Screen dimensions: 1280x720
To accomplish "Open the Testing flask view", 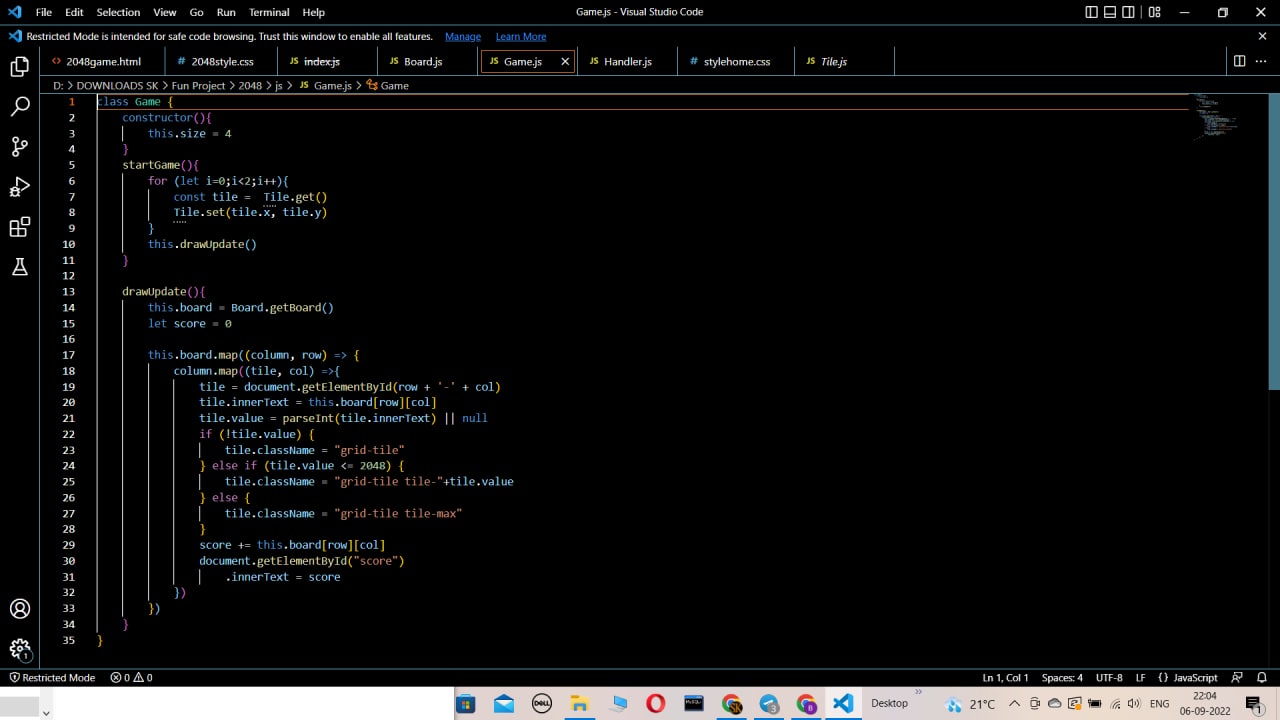I will click(19, 267).
